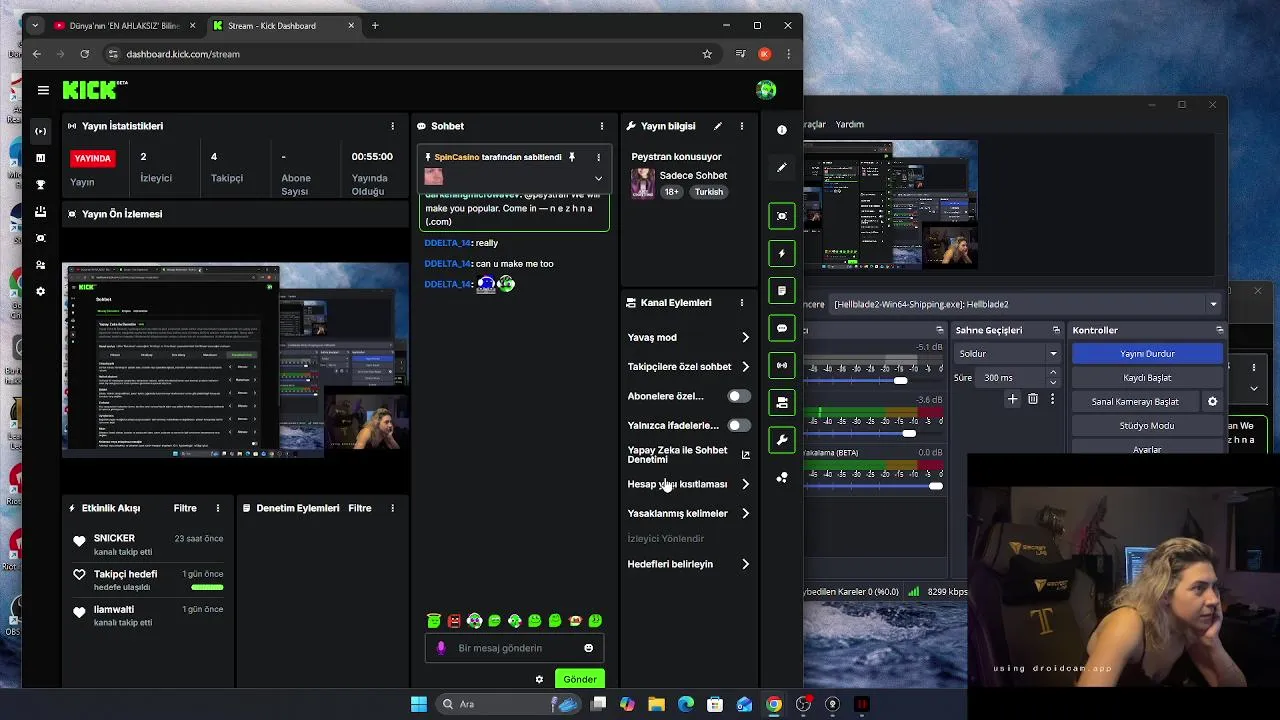This screenshot has height=720, width=1280.
Task: Click Kaydı Başlat in OBS
Action: point(1147,377)
